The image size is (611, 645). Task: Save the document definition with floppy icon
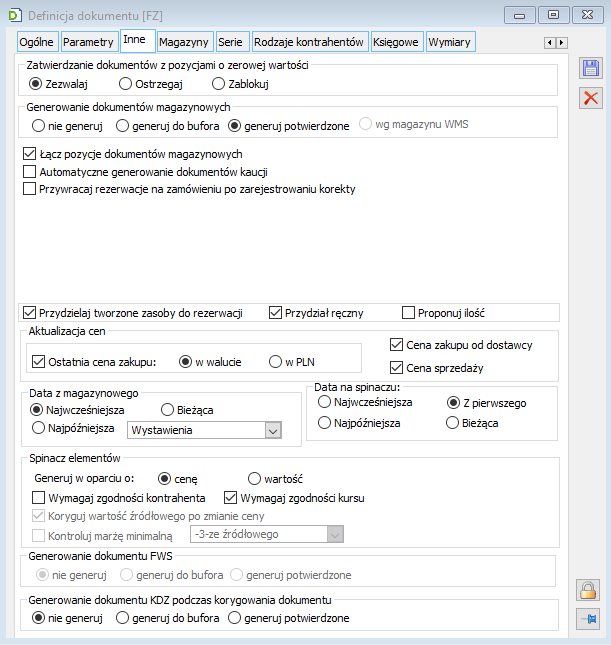pyautogui.click(x=591, y=68)
